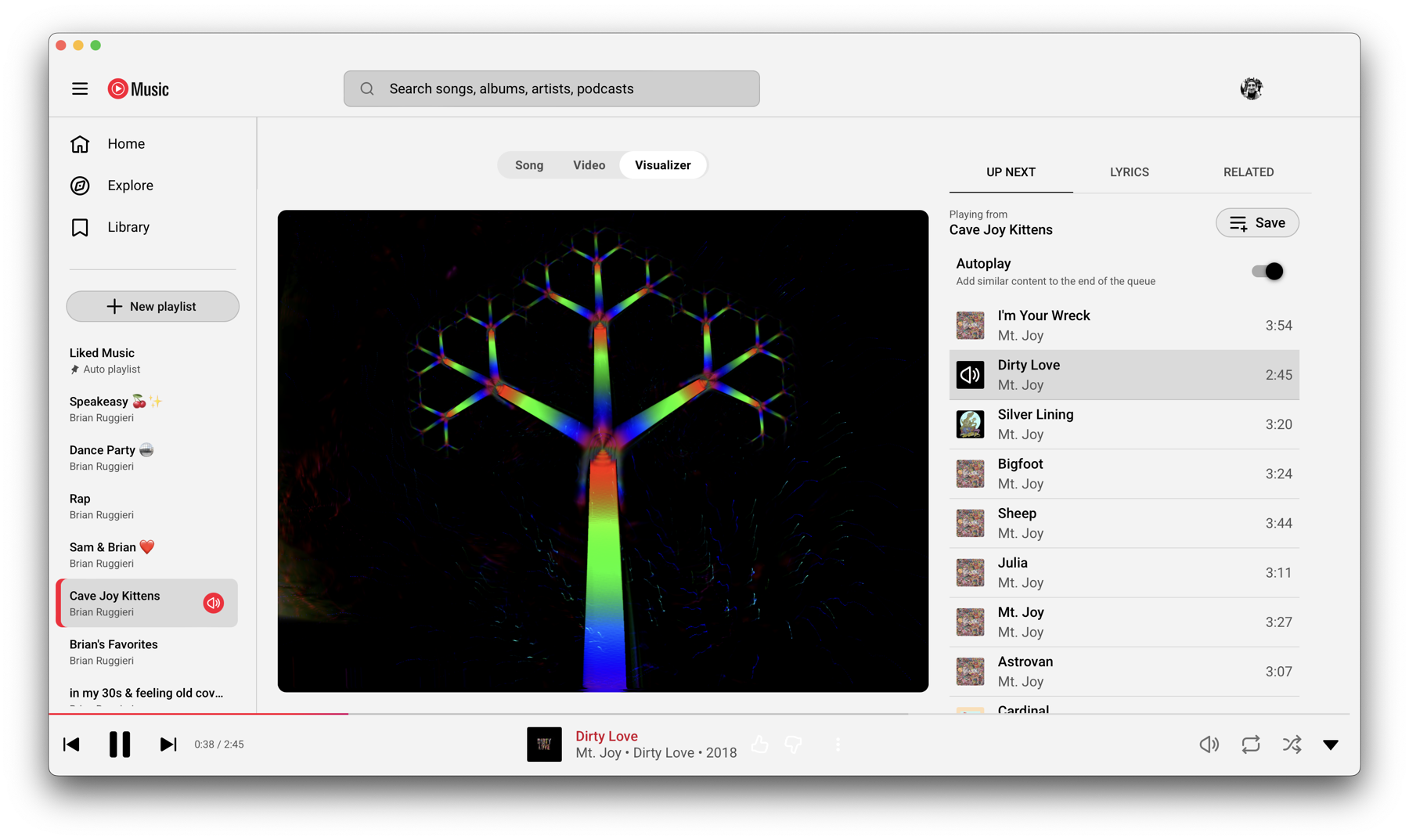This screenshot has width=1409, height=840.
Task: Click the now-playing speaker icon on Cave Joy Kittens
Action: 214,603
